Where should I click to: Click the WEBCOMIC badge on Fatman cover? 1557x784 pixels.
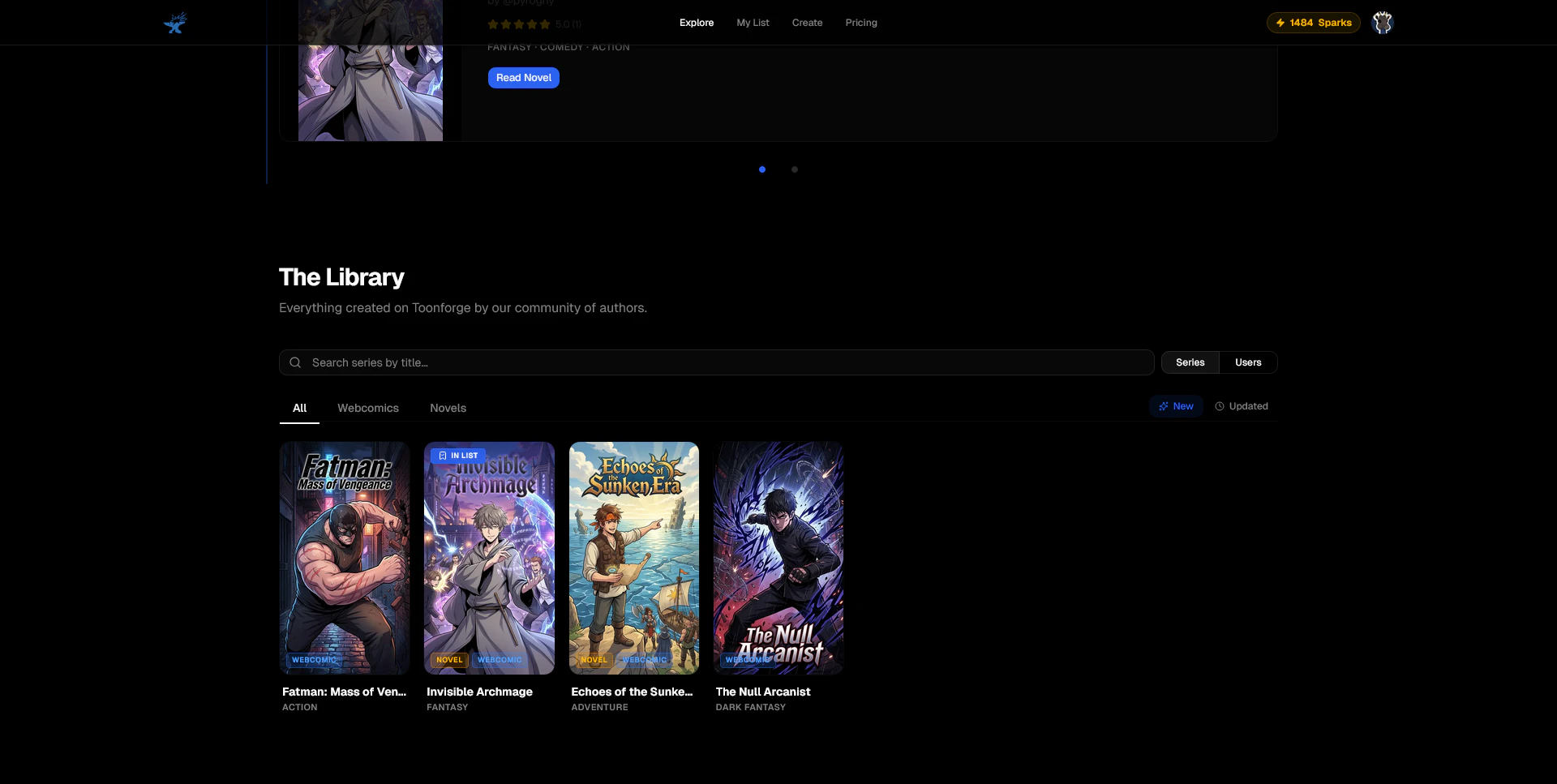coord(314,660)
